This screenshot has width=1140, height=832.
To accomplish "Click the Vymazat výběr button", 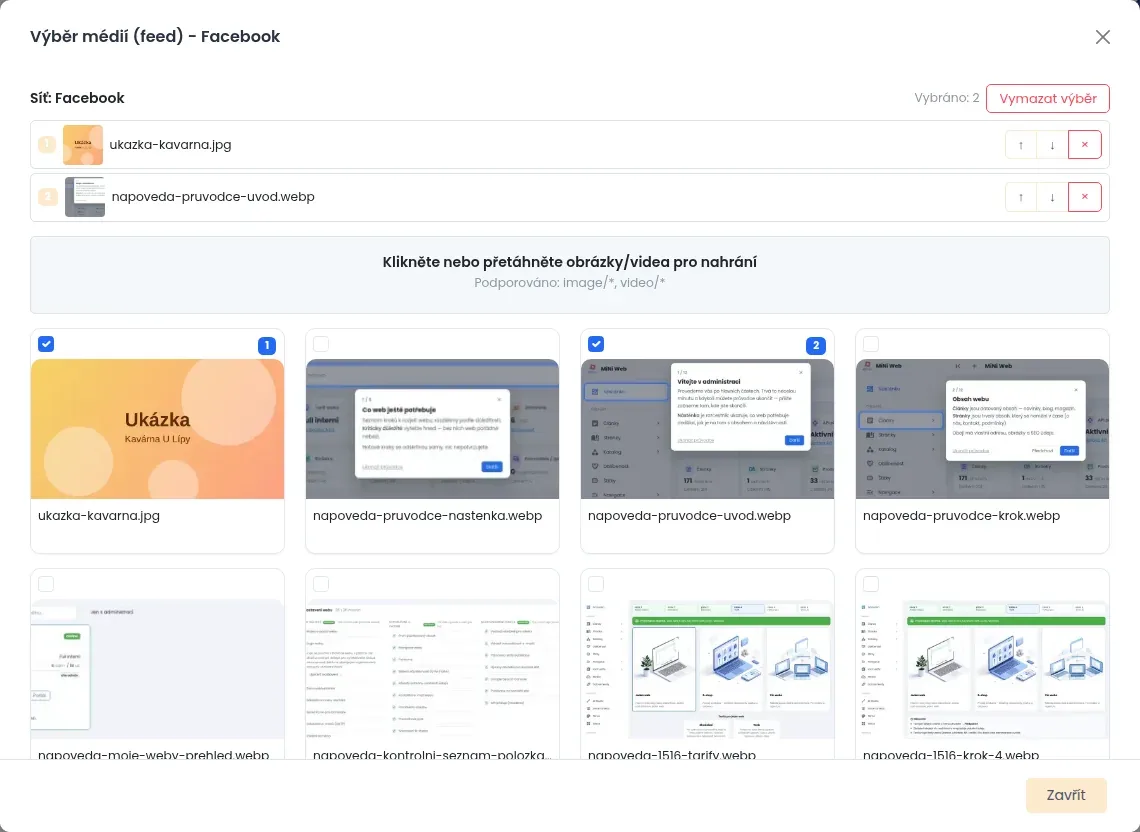I will pos(1048,99).
